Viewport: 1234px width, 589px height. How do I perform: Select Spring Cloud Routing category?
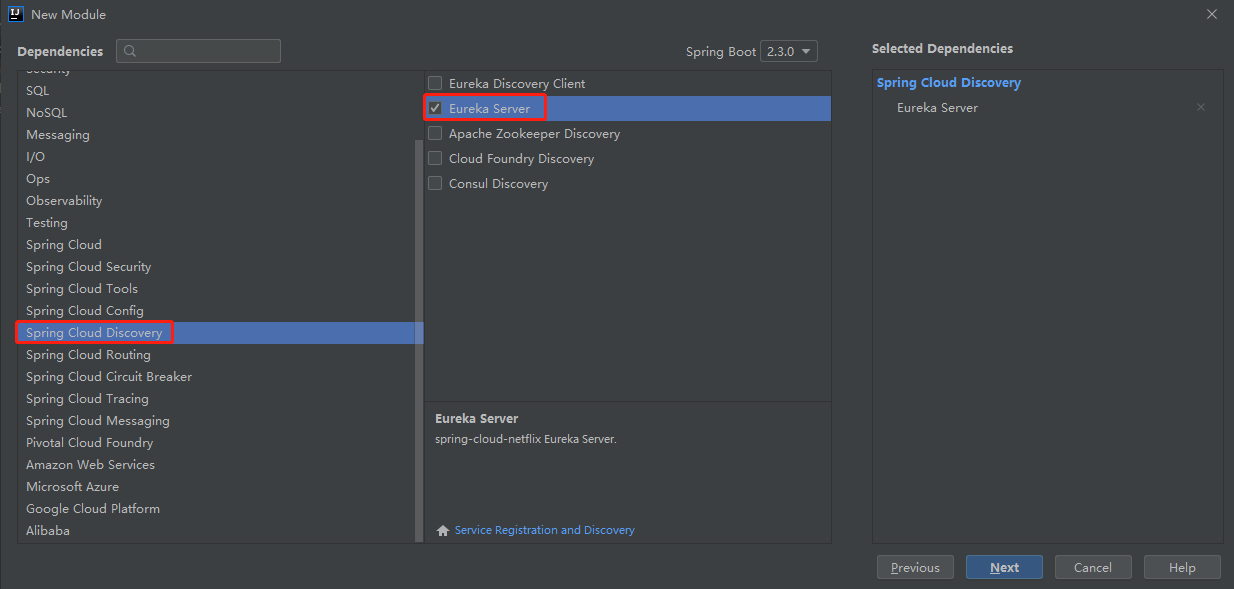click(x=88, y=355)
